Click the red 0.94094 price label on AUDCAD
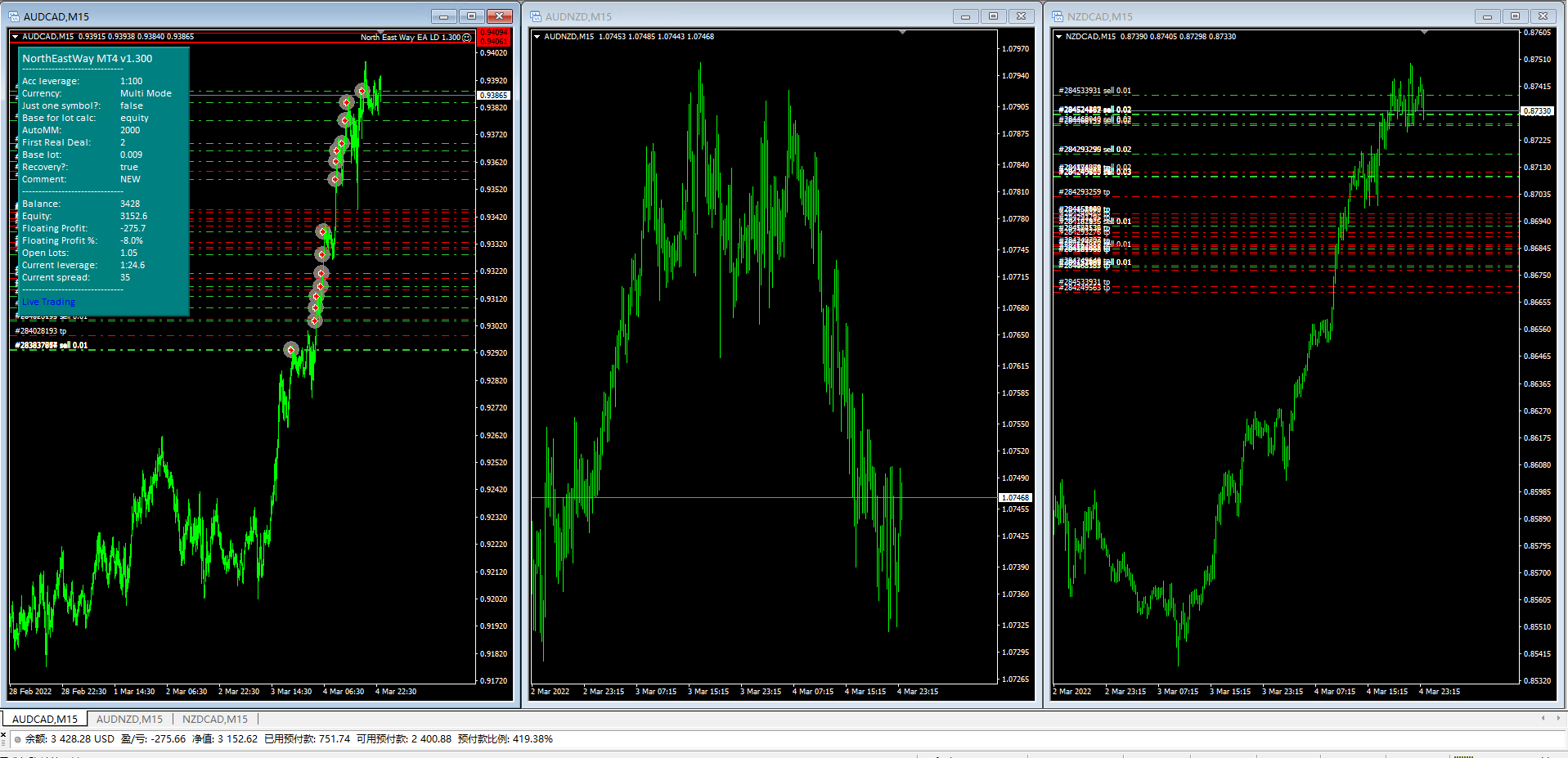1568x758 pixels. pyautogui.click(x=494, y=33)
